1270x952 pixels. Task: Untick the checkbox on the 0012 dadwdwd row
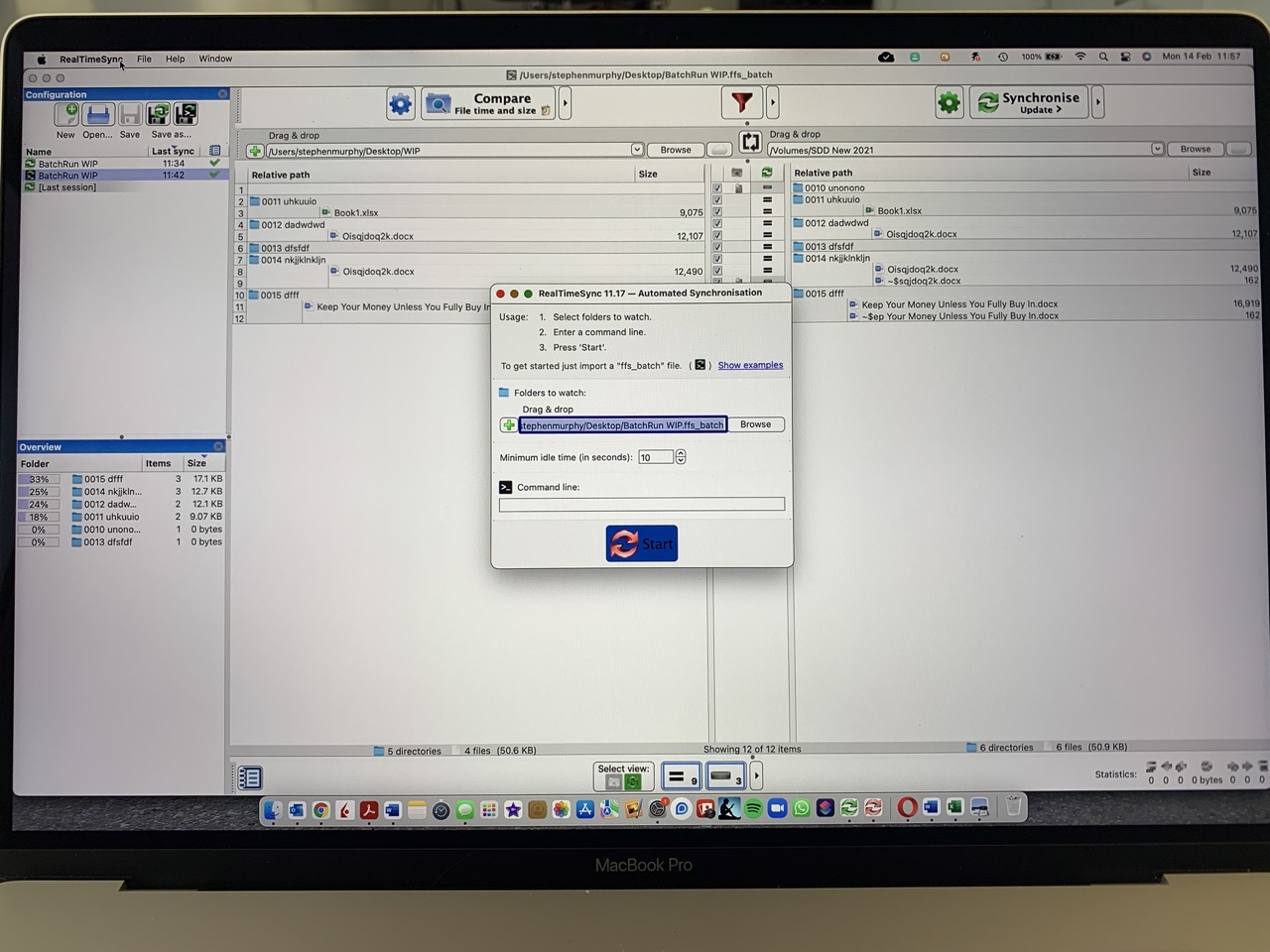click(717, 223)
